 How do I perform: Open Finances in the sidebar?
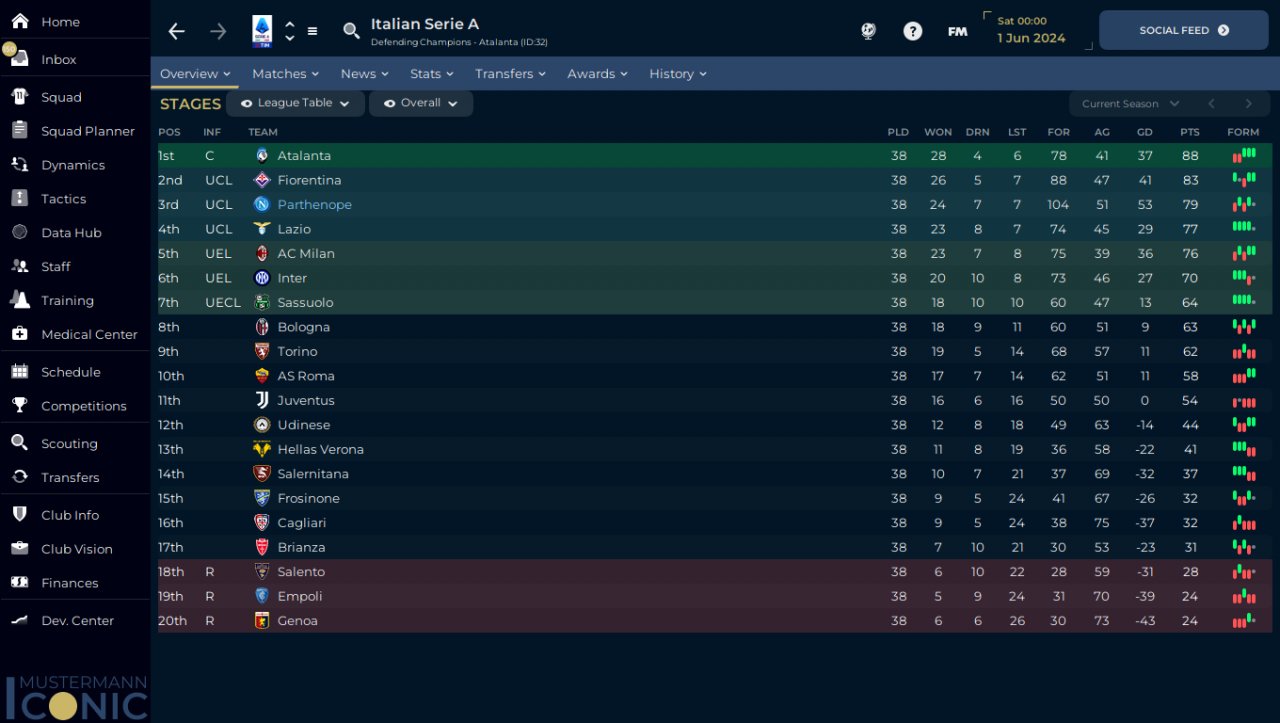[x=69, y=583]
